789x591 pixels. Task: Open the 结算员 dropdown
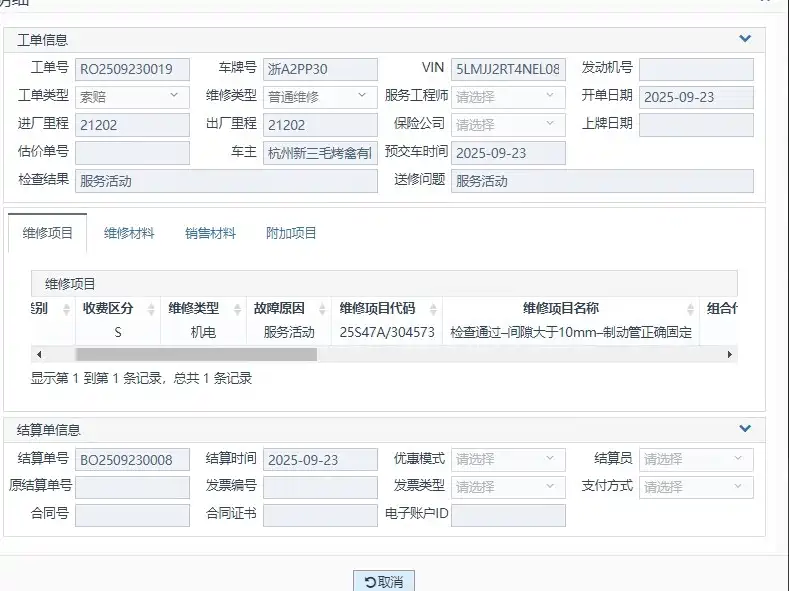point(696,459)
